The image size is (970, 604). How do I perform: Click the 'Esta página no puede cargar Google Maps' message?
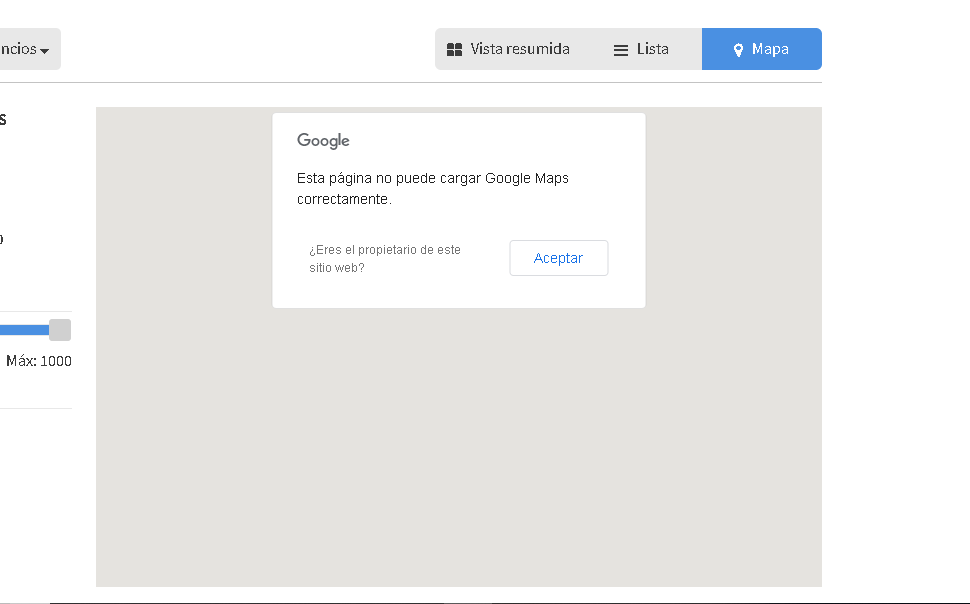pos(432,188)
